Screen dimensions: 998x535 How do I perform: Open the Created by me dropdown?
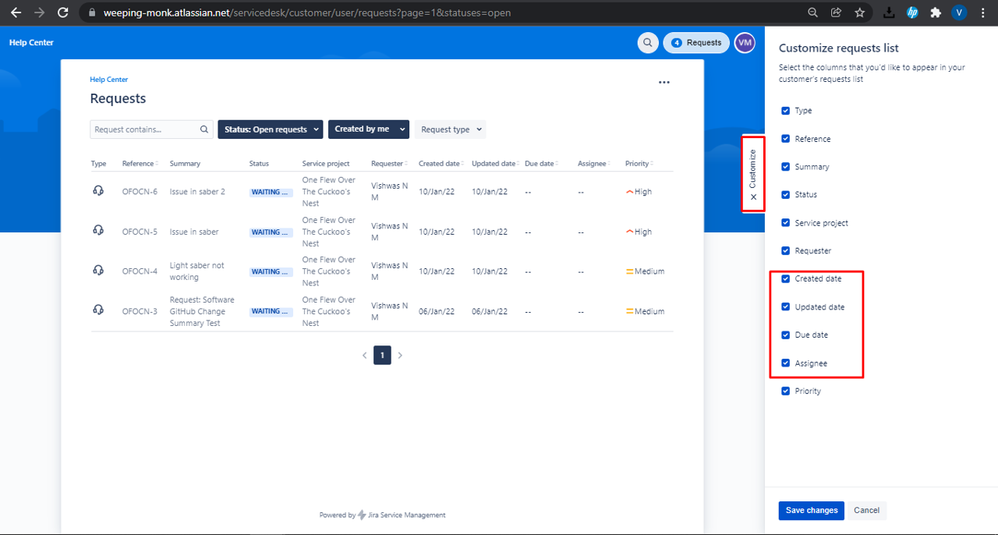tap(369, 129)
